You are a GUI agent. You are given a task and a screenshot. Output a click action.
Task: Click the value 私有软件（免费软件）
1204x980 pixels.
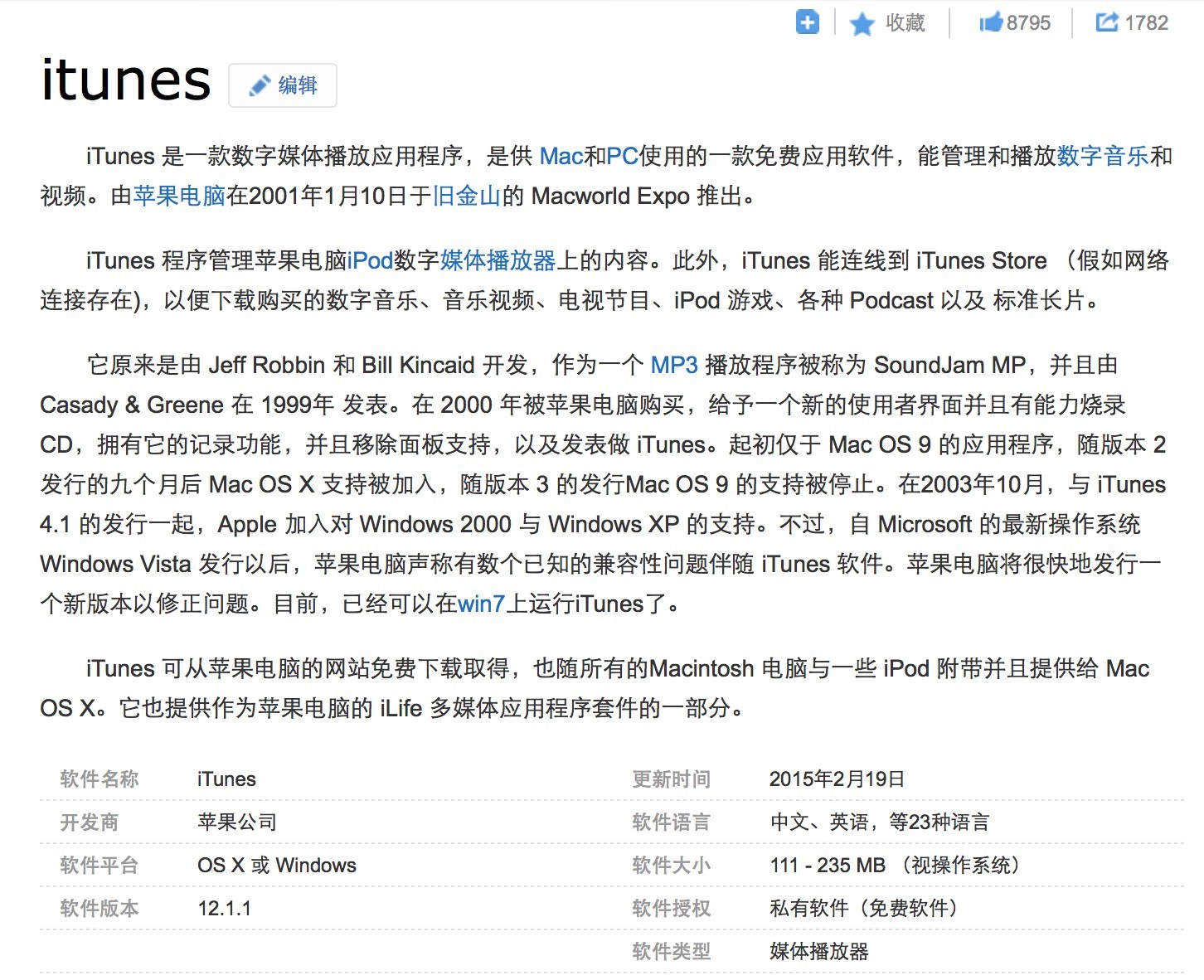865,908
